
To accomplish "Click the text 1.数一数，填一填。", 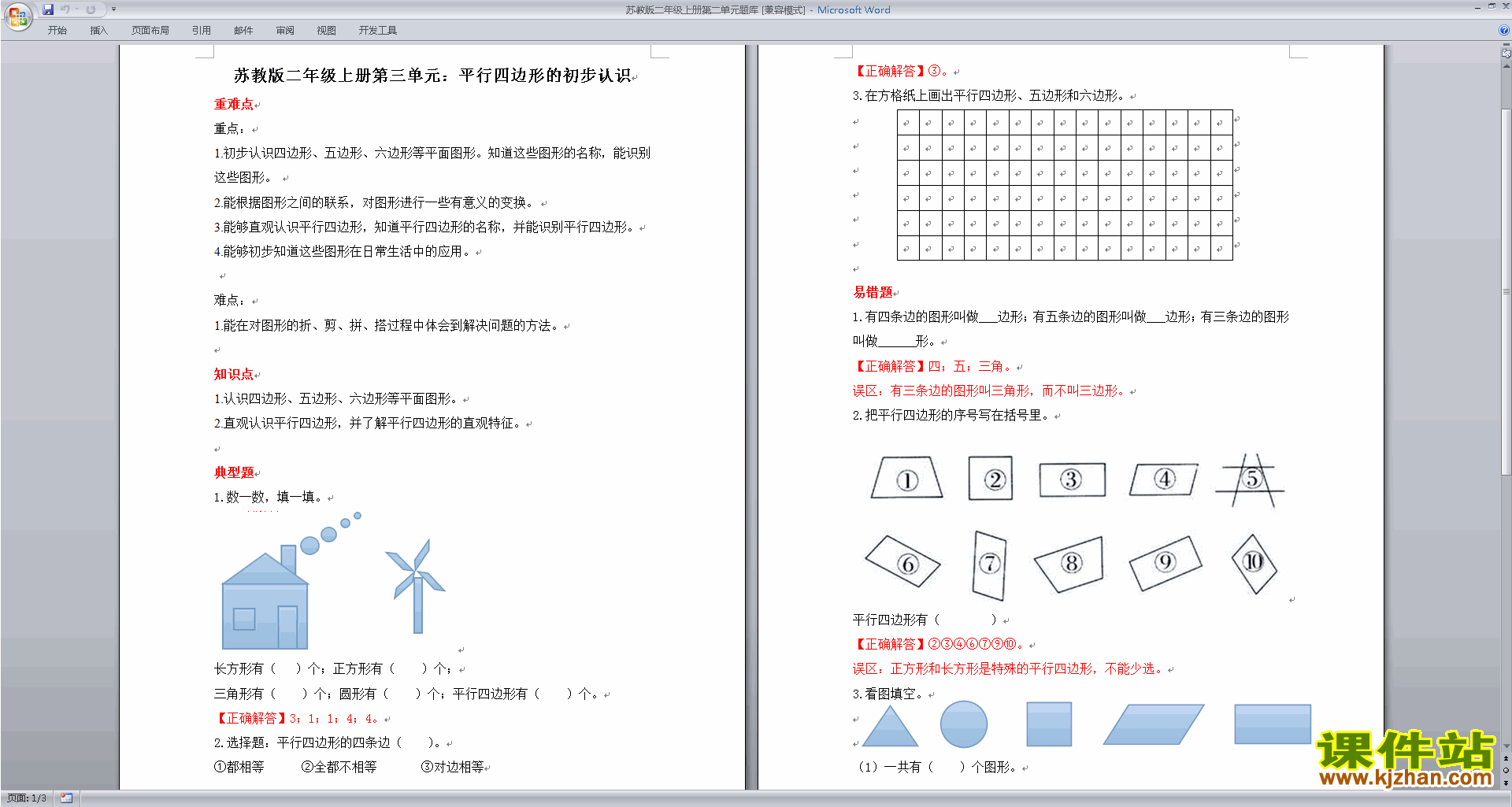I will pos(269,497).
